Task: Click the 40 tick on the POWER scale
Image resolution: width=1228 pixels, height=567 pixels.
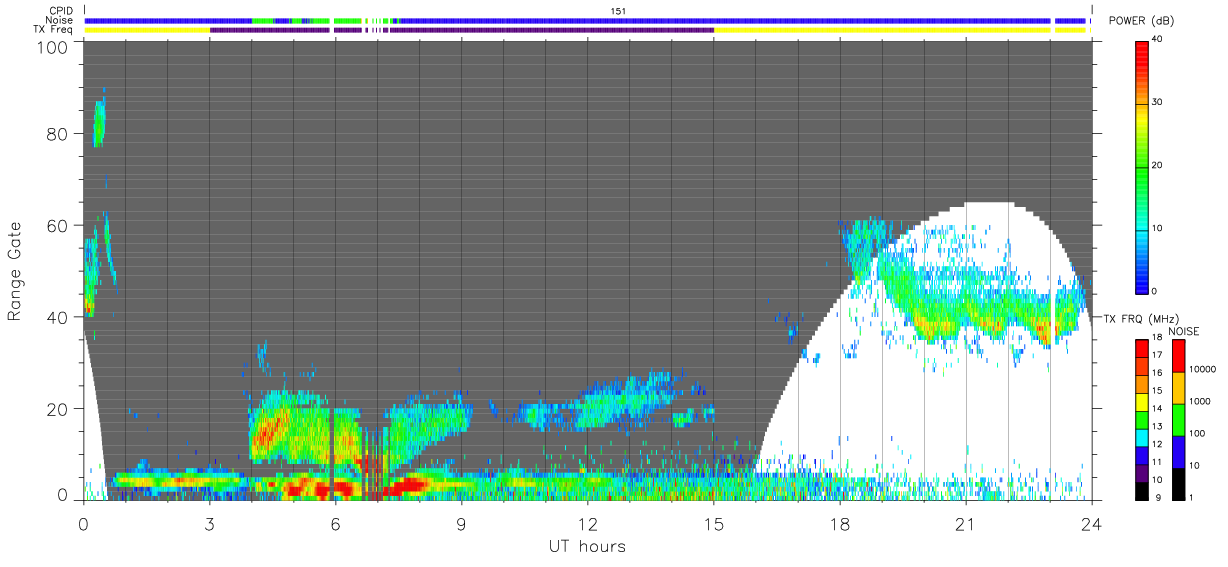Action: (1157, 40)
